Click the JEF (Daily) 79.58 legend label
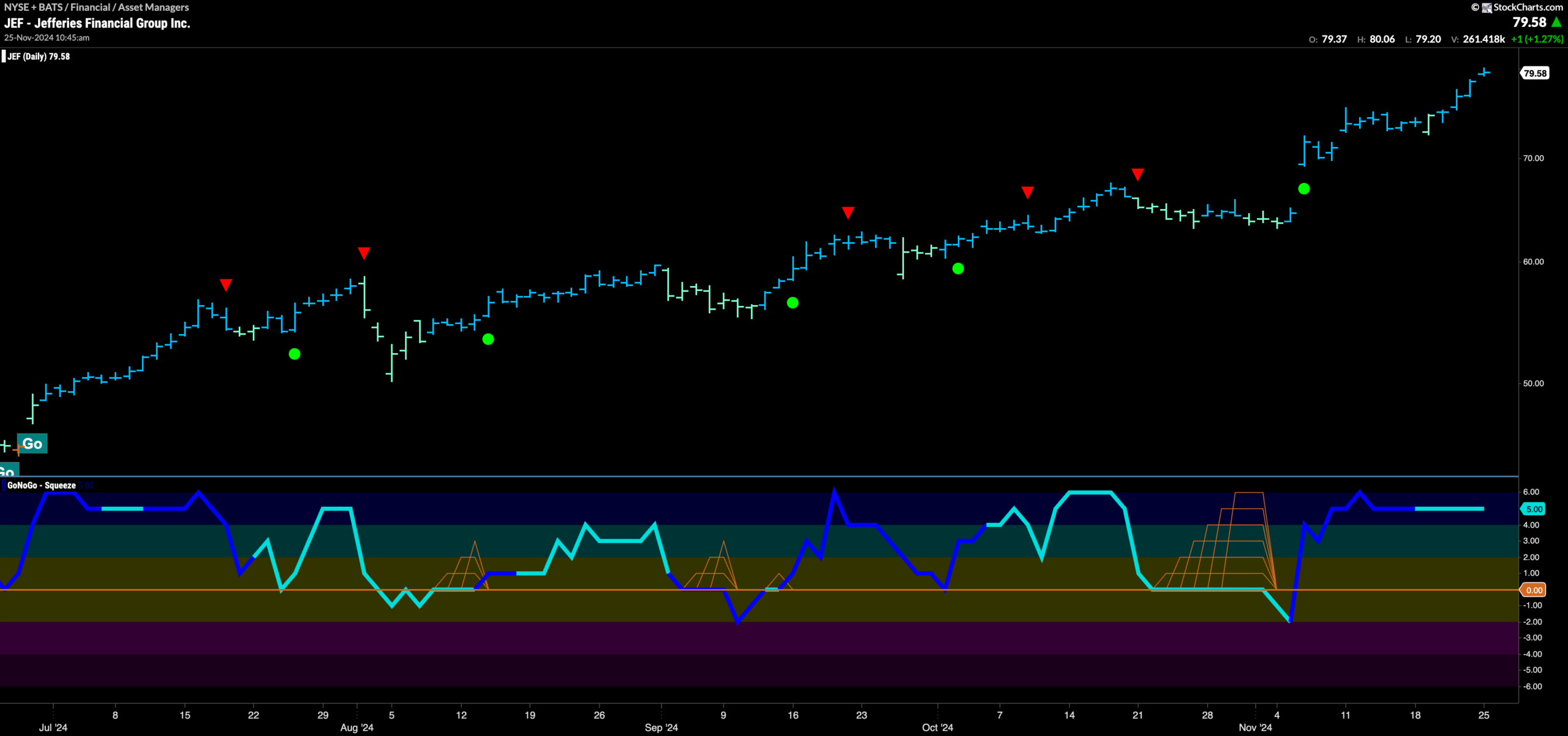 (38, 56)
